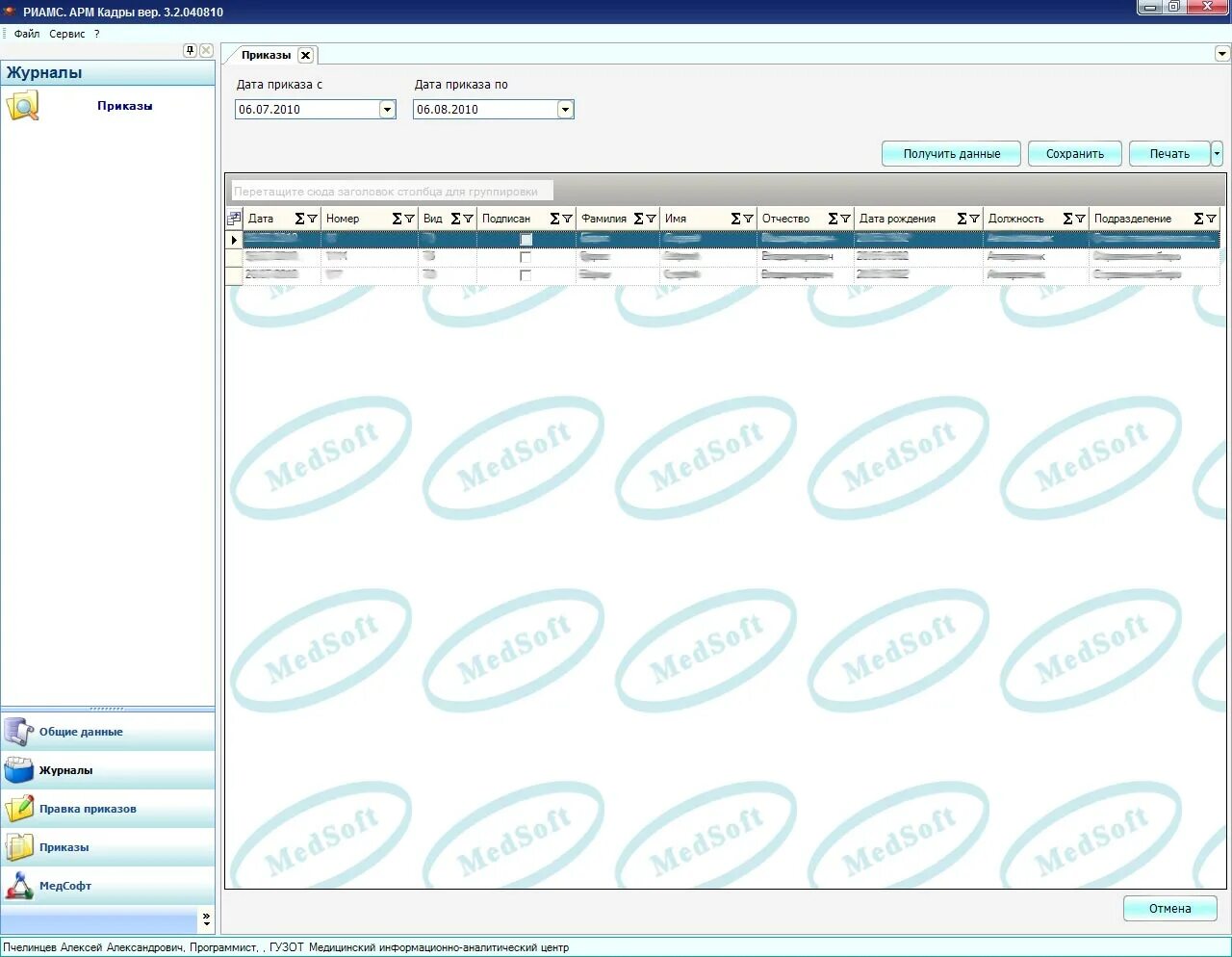
Task: Toggle Подписан checkbox in second row
Action: coord(526,257)
